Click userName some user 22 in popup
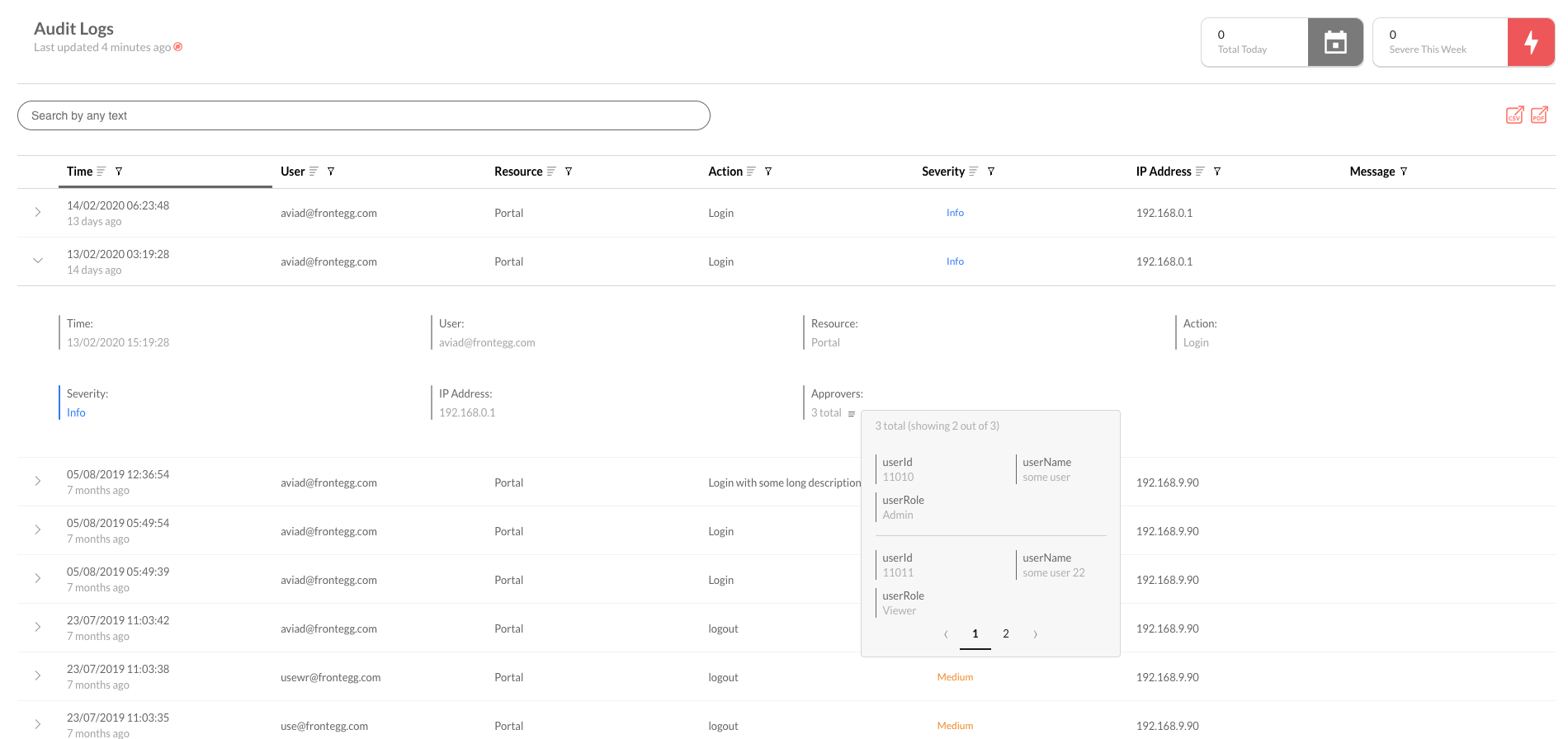 click(1054, 572)
